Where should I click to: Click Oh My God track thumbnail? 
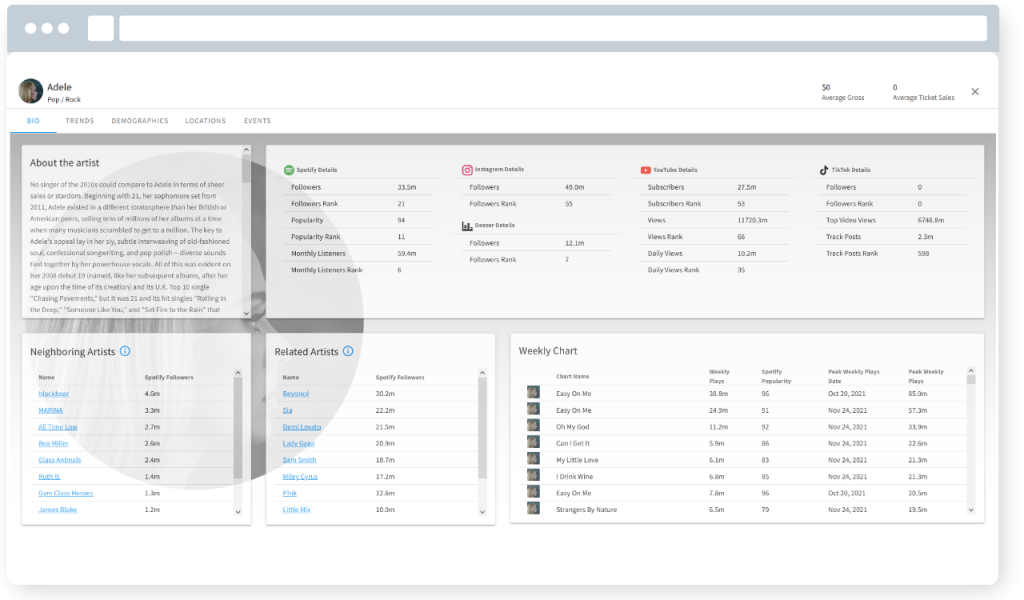click(533, 427)
